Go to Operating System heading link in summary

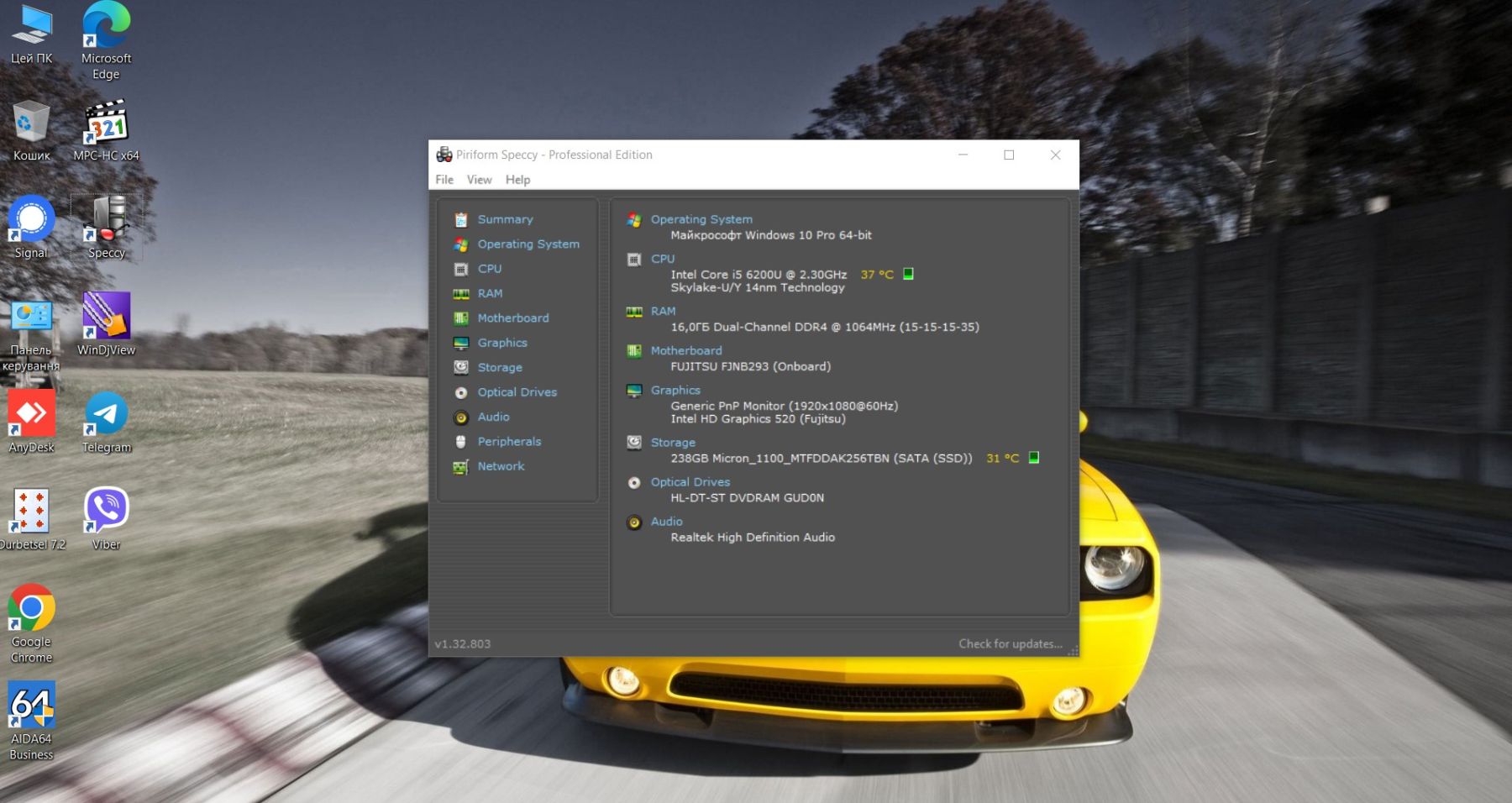(x=701, y=219)
